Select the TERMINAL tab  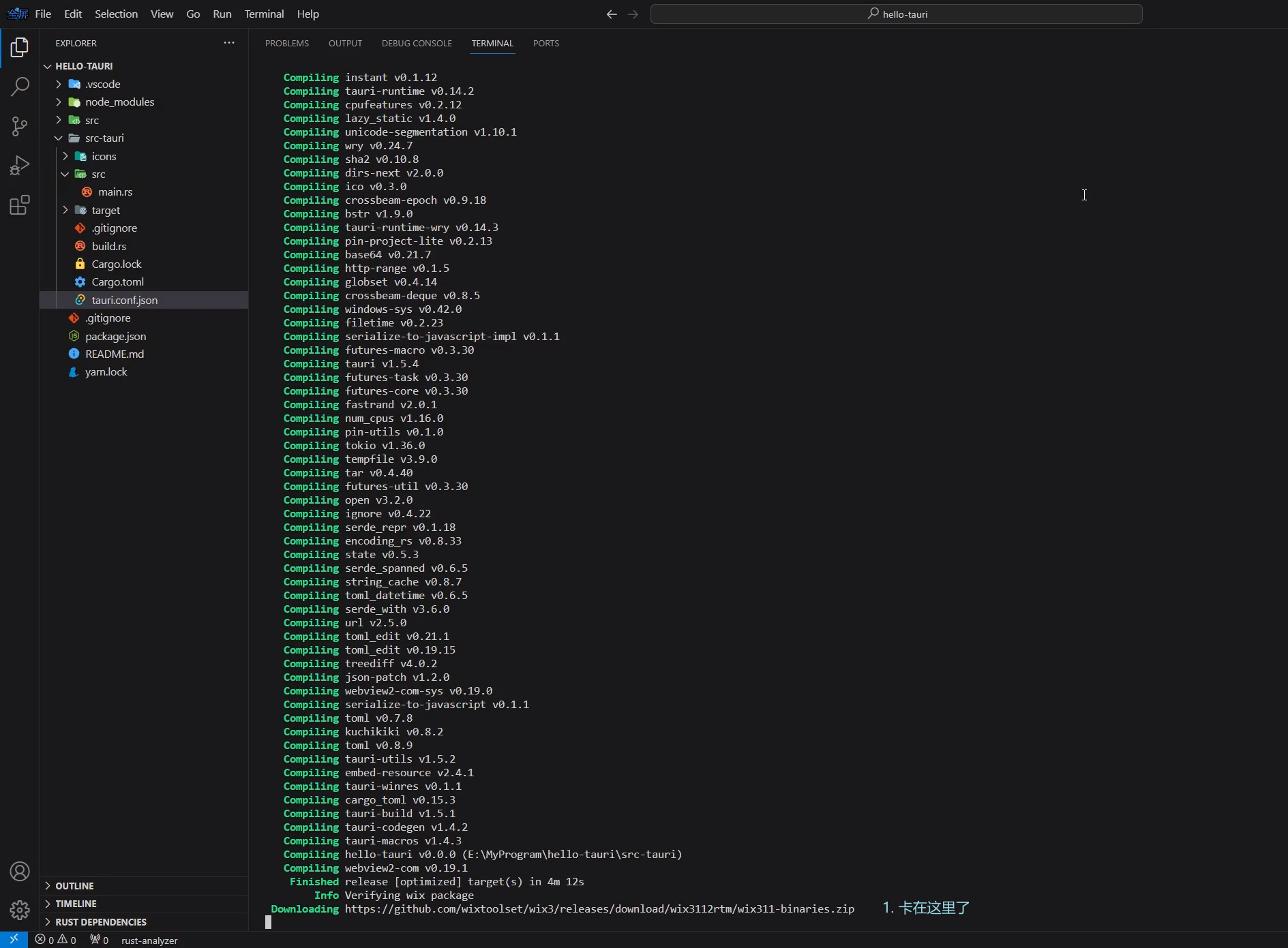point(492,43)
